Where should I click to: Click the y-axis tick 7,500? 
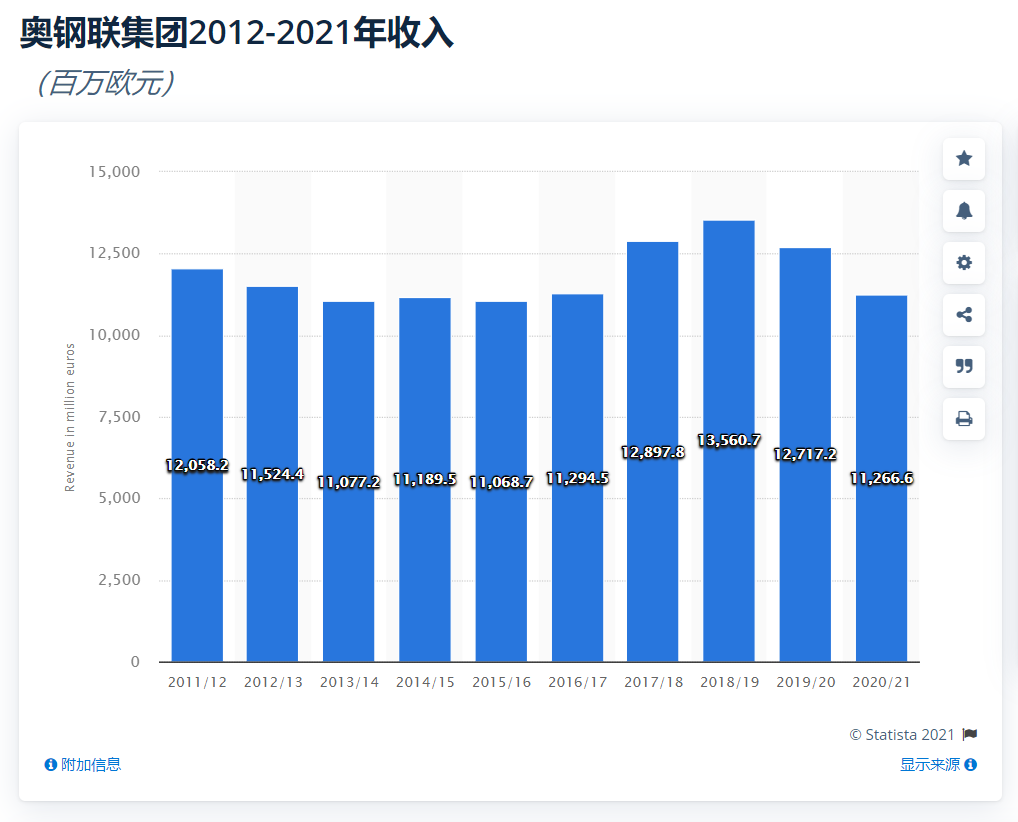(119, 417)
